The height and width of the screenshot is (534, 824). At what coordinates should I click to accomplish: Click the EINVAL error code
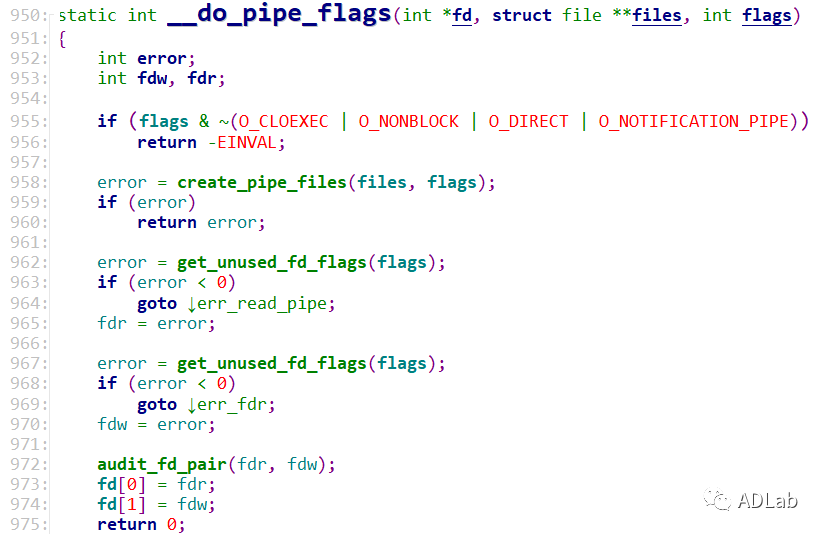(246, 142)
